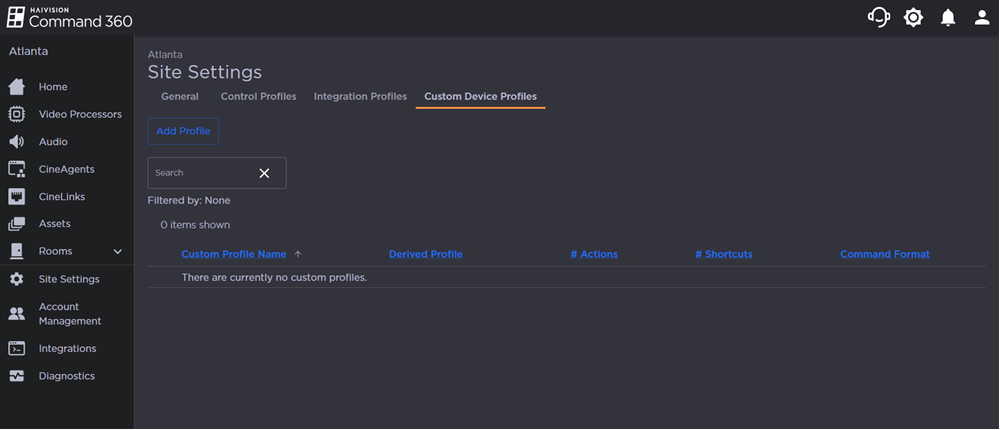Open the notifications bell
The width and height of the screenshot is (1000, 430).
(948, 18)
